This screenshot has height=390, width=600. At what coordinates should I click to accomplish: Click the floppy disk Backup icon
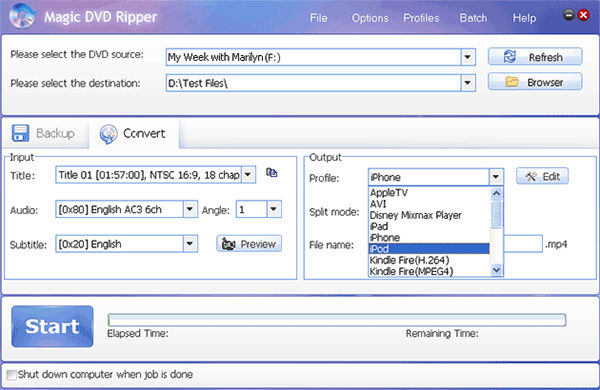point(20,133)
